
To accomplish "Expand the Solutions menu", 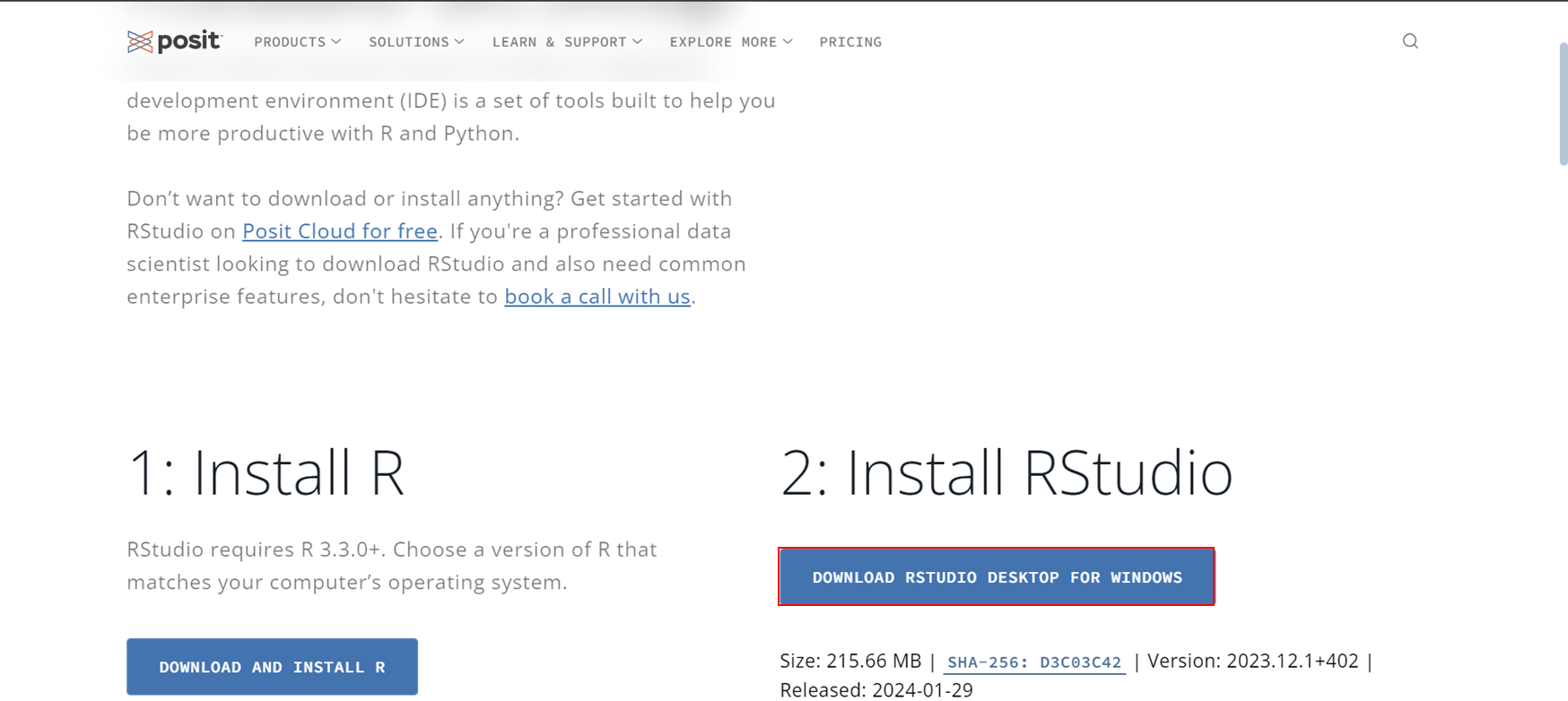I will (417, 42).
